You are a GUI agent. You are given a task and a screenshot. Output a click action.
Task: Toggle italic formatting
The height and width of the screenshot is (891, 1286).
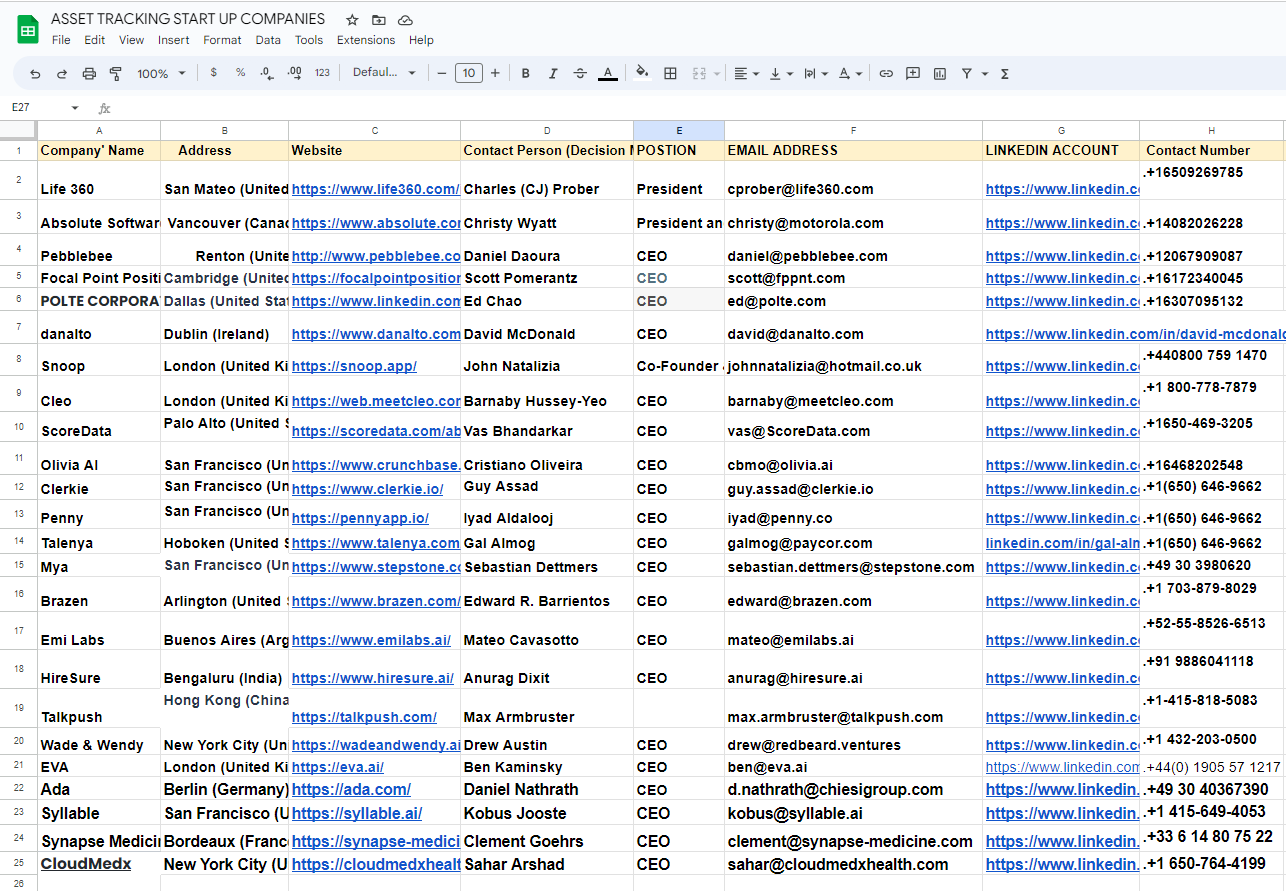[553, 73]
